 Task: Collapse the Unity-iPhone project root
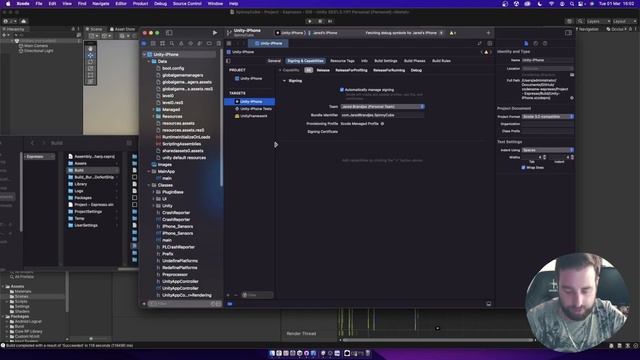144,54
